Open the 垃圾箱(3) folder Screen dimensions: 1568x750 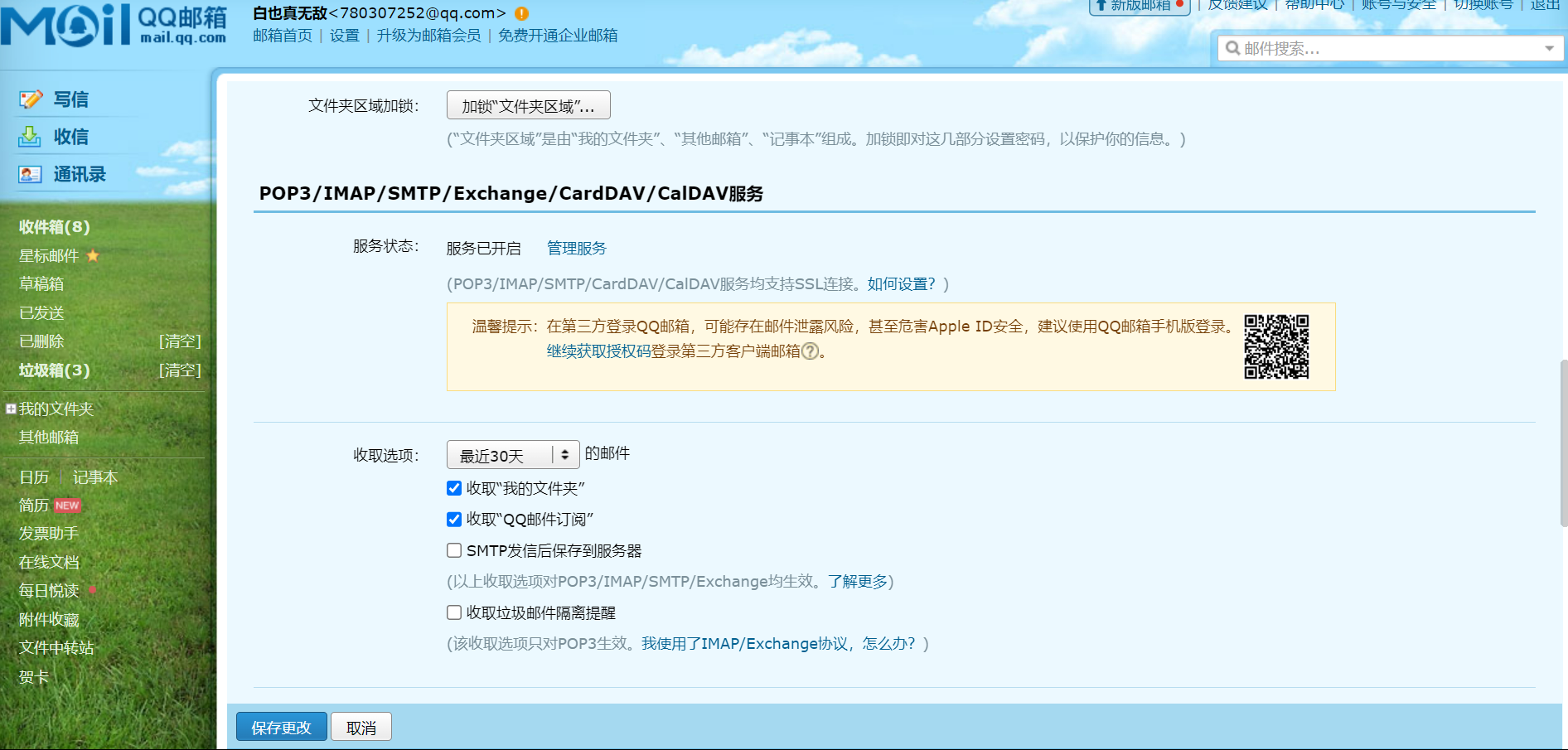pyautogui.click(x=55, y=370)
